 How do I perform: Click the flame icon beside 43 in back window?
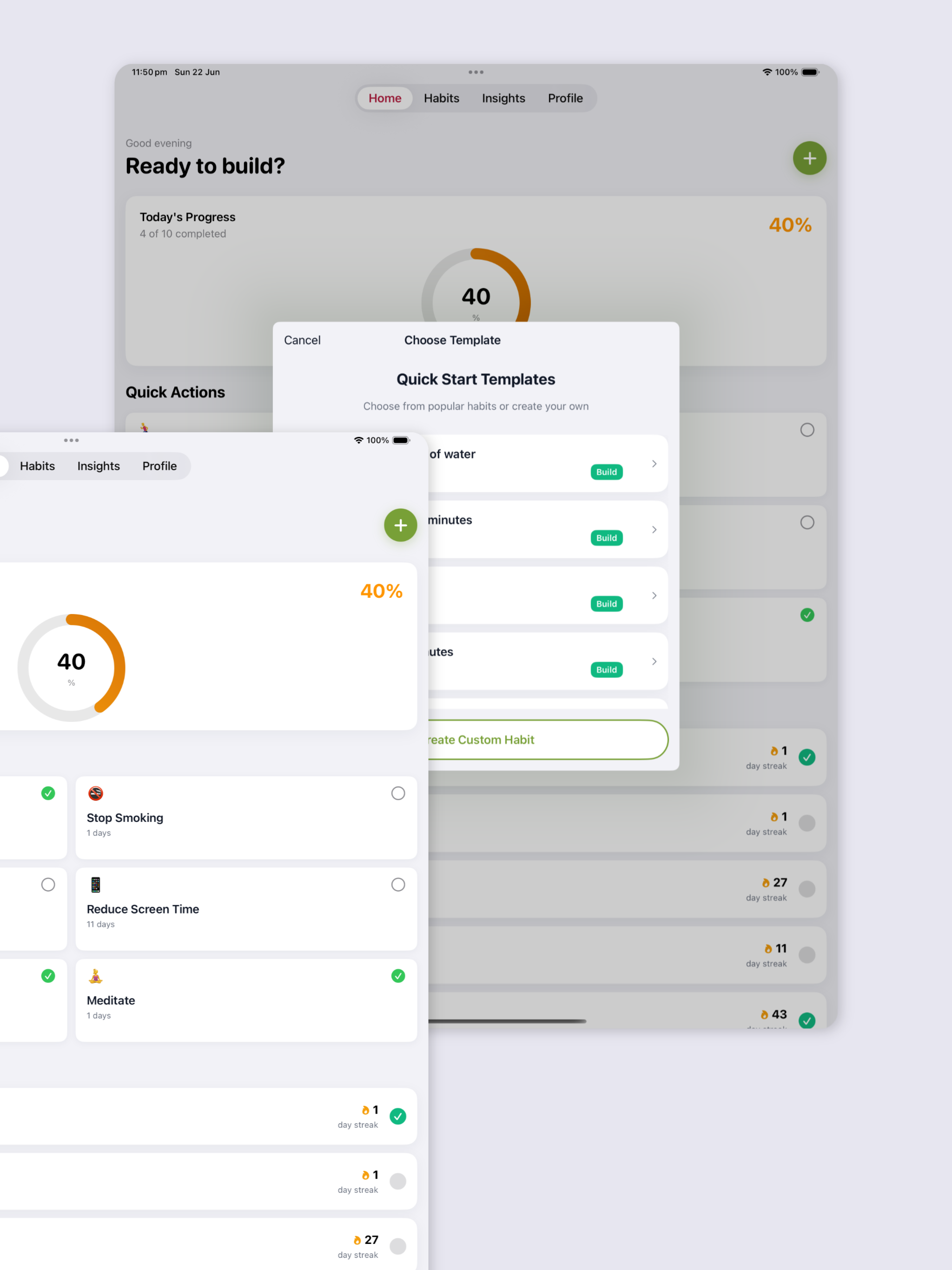coord(764,1014)
